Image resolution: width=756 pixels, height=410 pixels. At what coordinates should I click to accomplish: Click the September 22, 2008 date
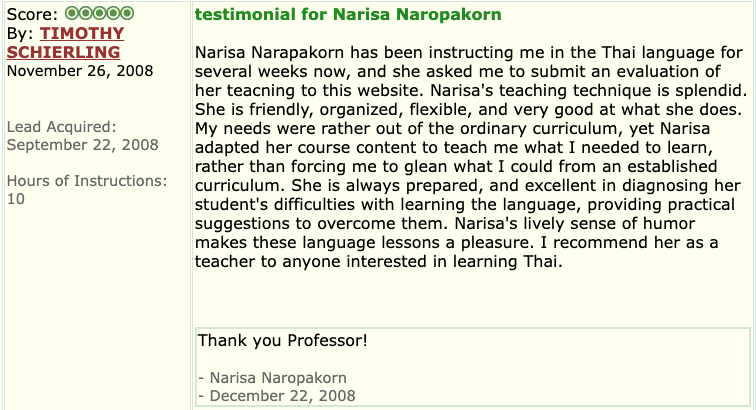tap(82, 145)
